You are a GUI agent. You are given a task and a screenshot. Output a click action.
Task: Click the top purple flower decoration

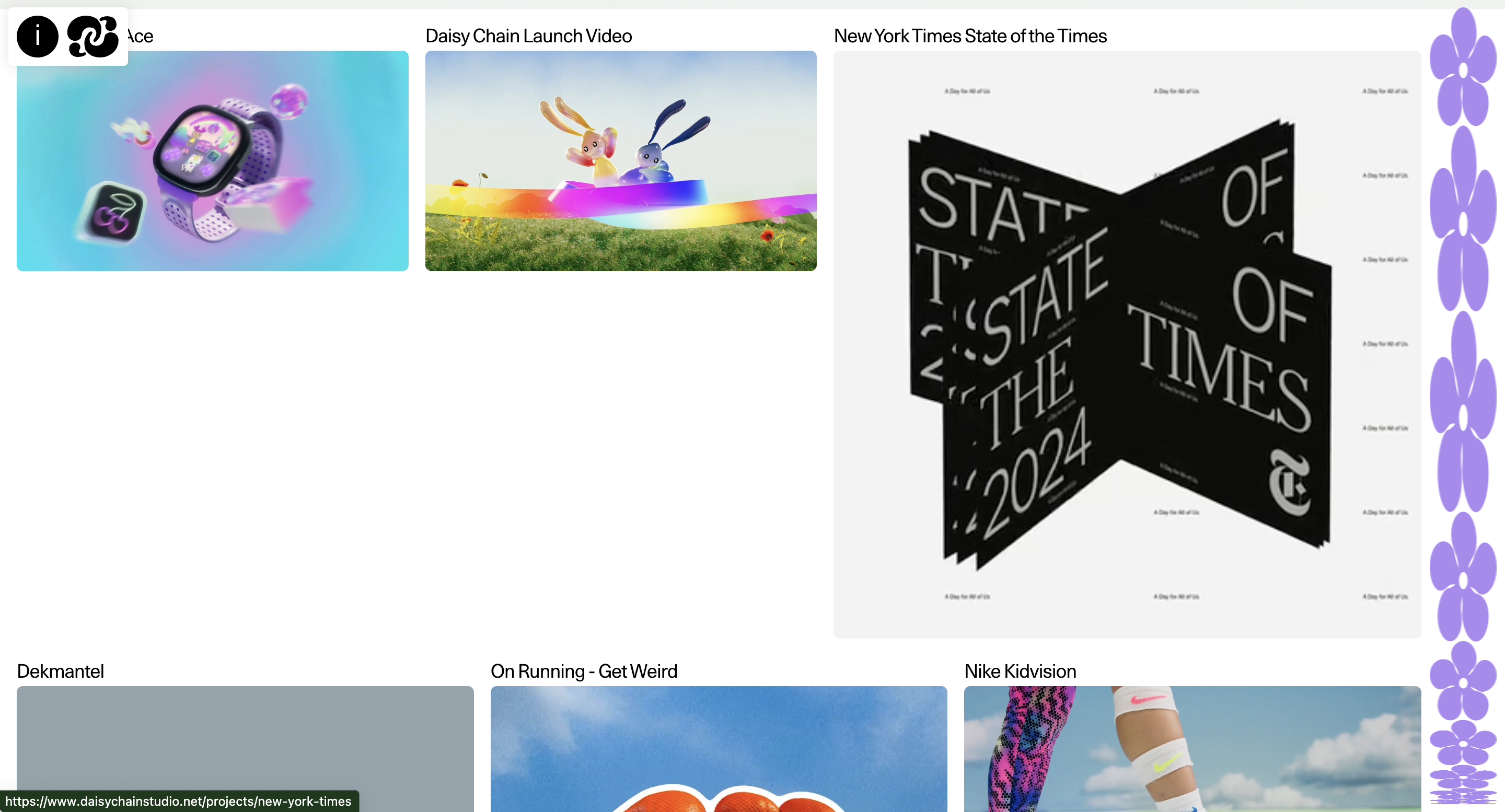click(x=1463, y=67)
